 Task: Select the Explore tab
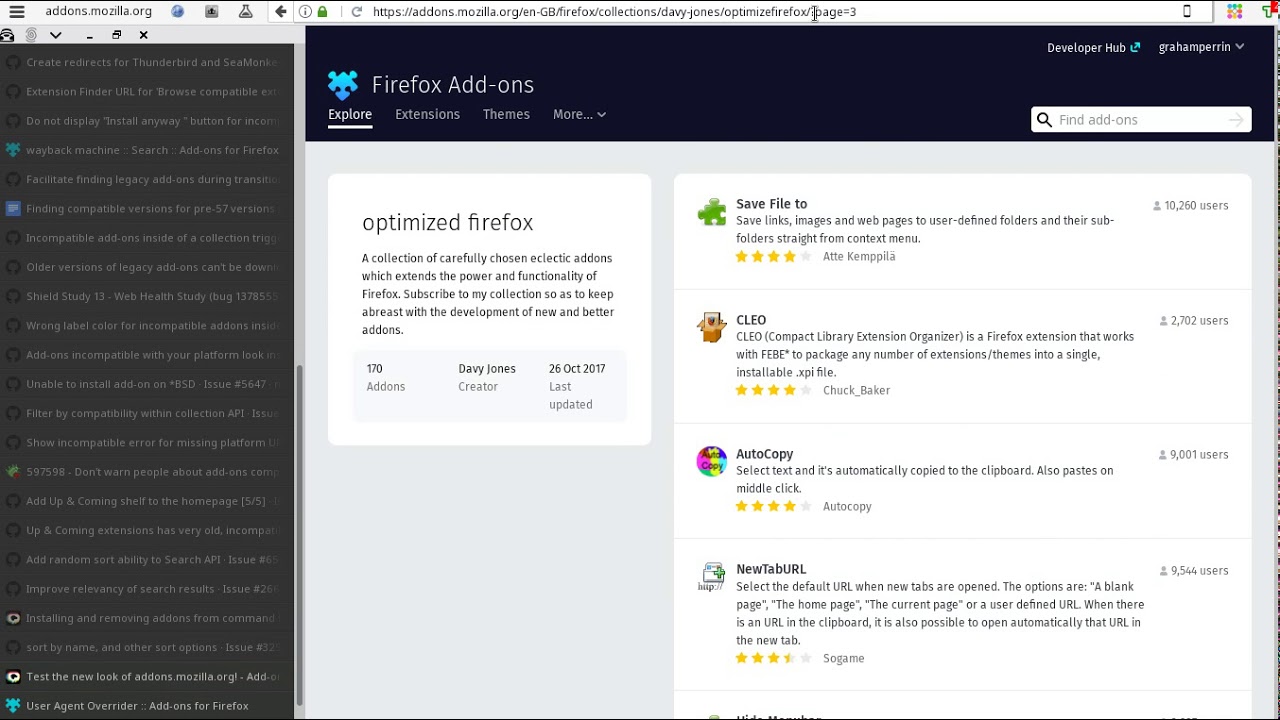350,114
